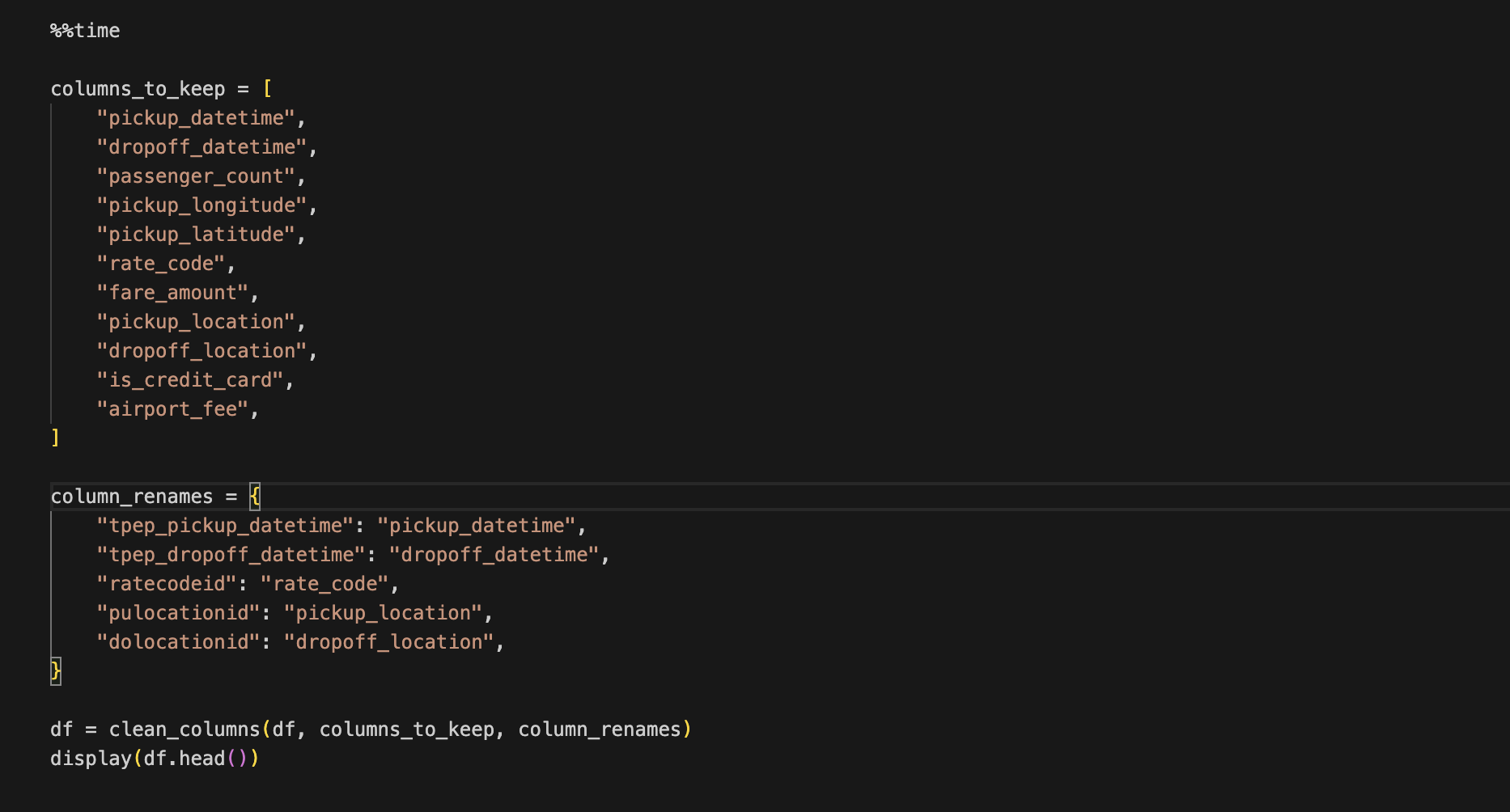The image size is (1510, 812).
Task: Click the highlighted closing curly brace
Action: click(x=55, y=671)
